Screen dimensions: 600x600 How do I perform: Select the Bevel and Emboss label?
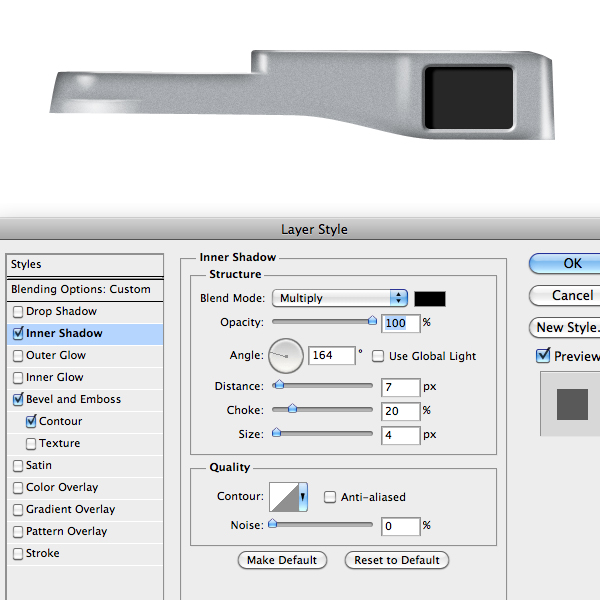(73, 399)
